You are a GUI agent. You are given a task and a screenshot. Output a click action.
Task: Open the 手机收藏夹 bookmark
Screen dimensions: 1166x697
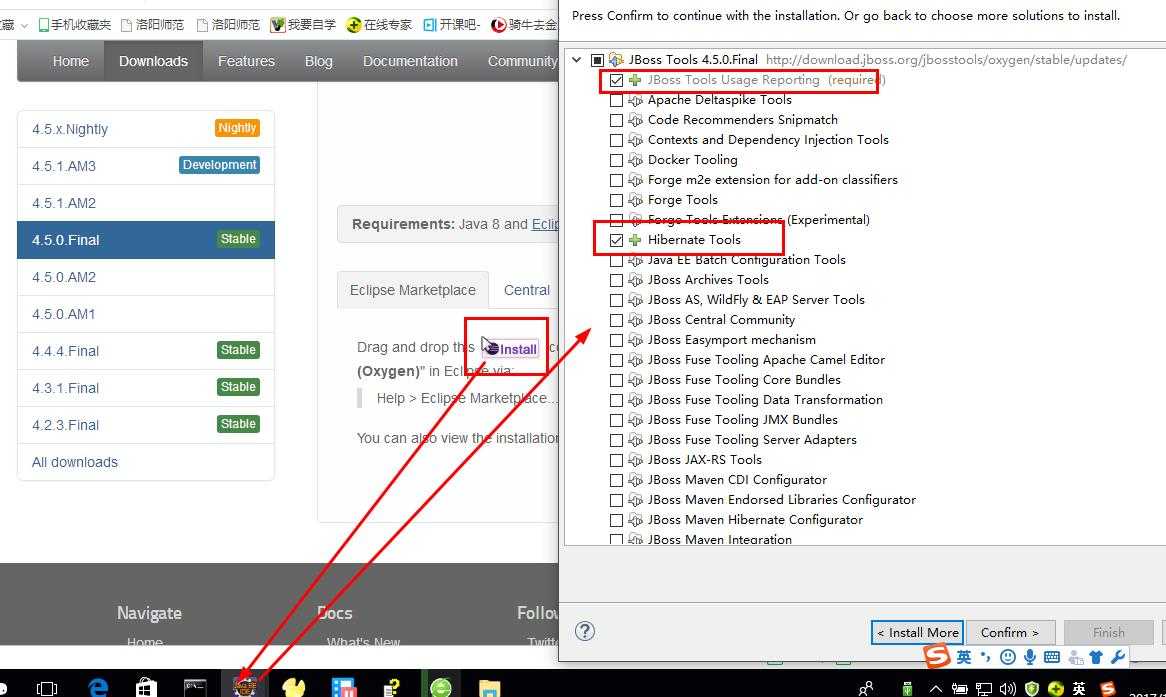click(74, 25)
